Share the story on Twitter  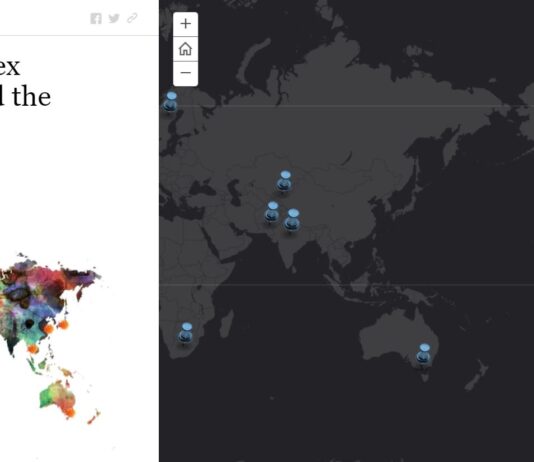[114, 18]
